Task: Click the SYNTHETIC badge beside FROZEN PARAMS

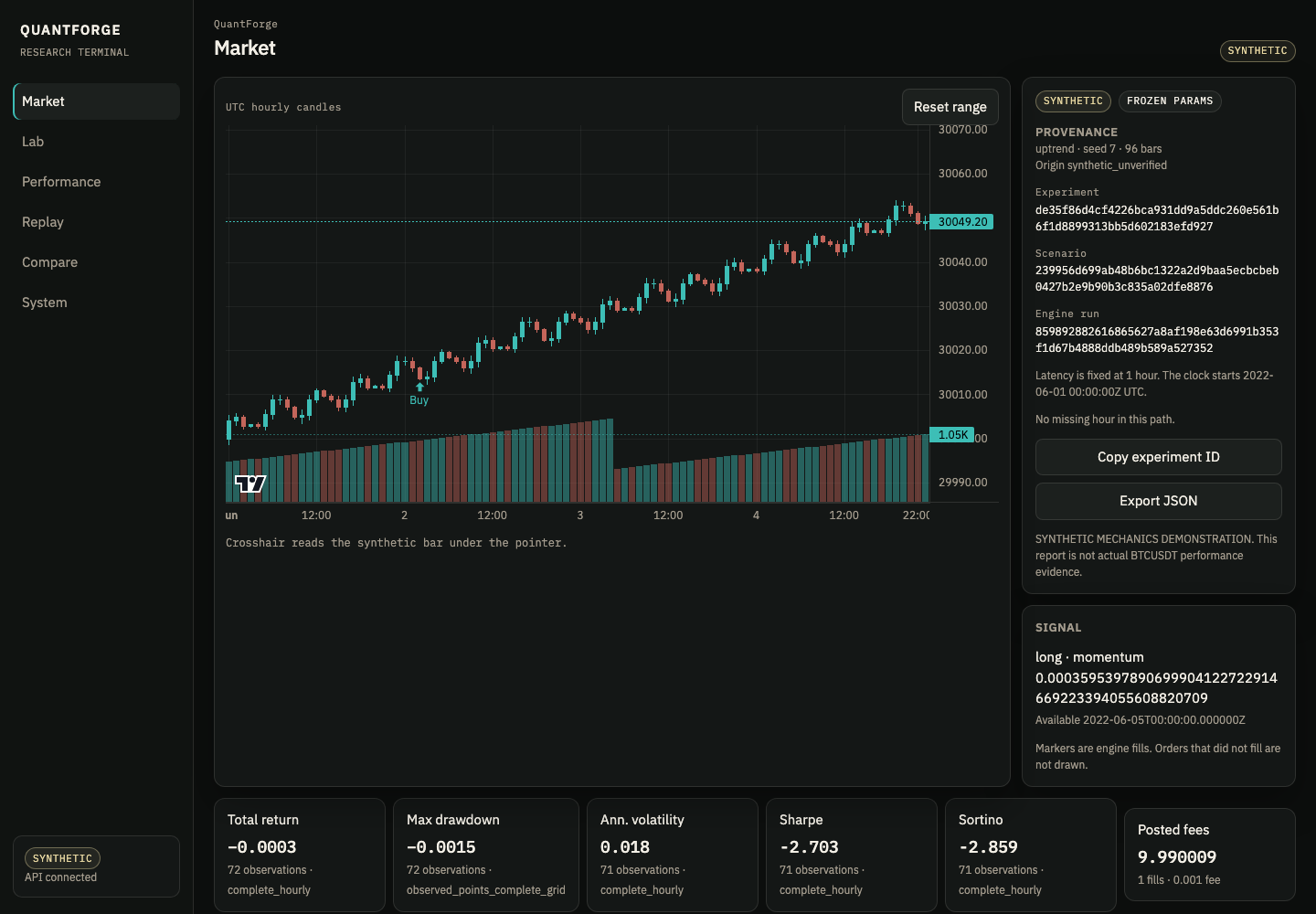Action: [x=1073, y=101]
